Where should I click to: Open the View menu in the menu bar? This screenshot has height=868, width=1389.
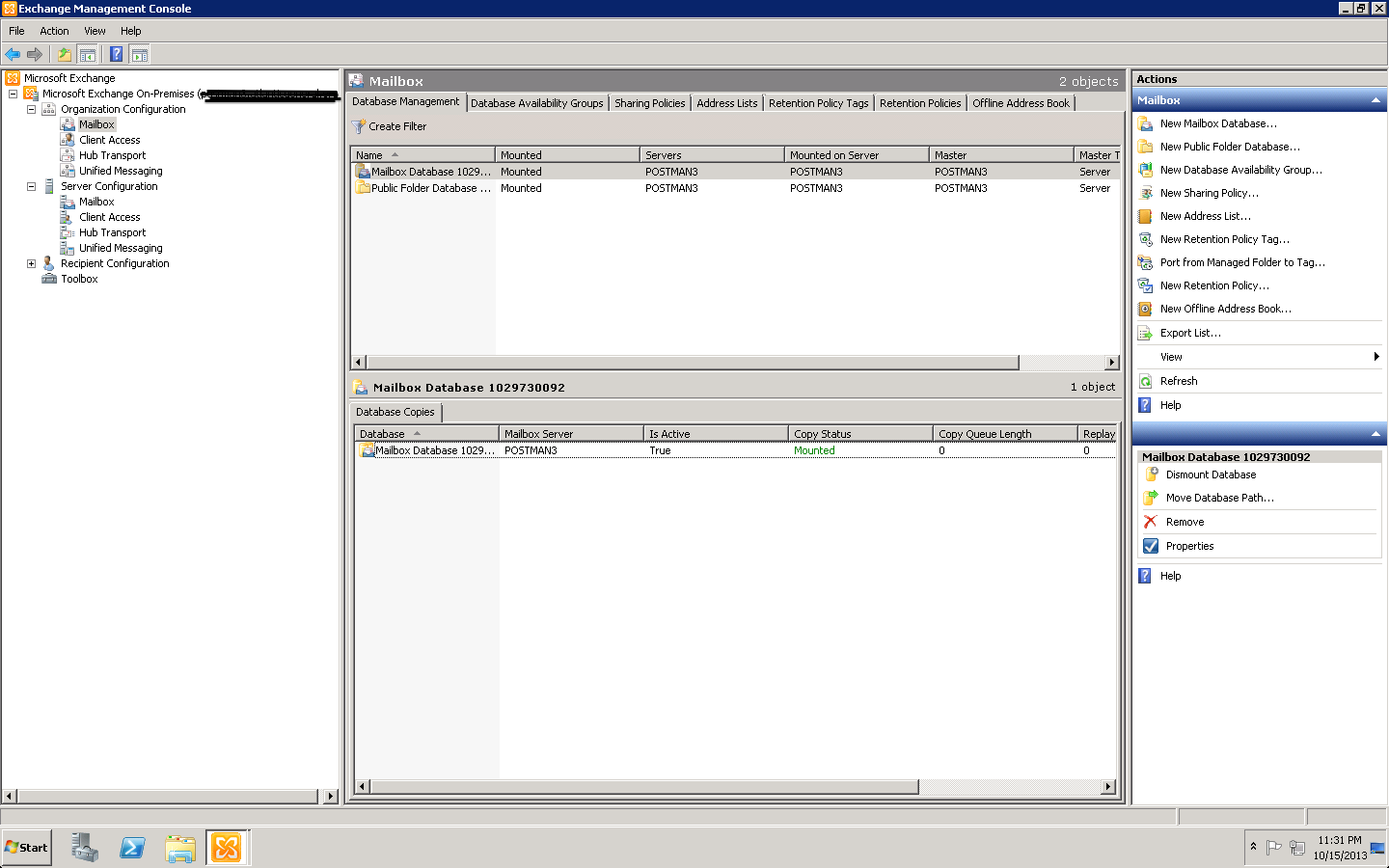95,31
